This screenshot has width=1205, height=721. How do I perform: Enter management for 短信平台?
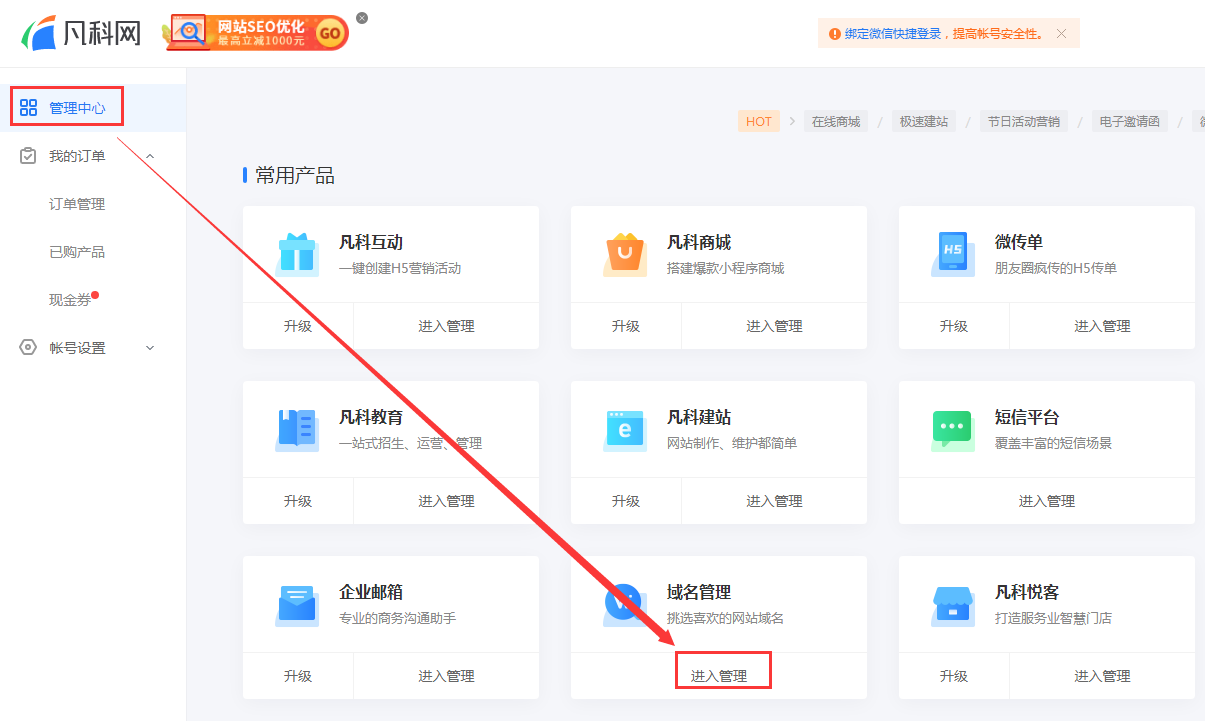tap(1047, 501)
